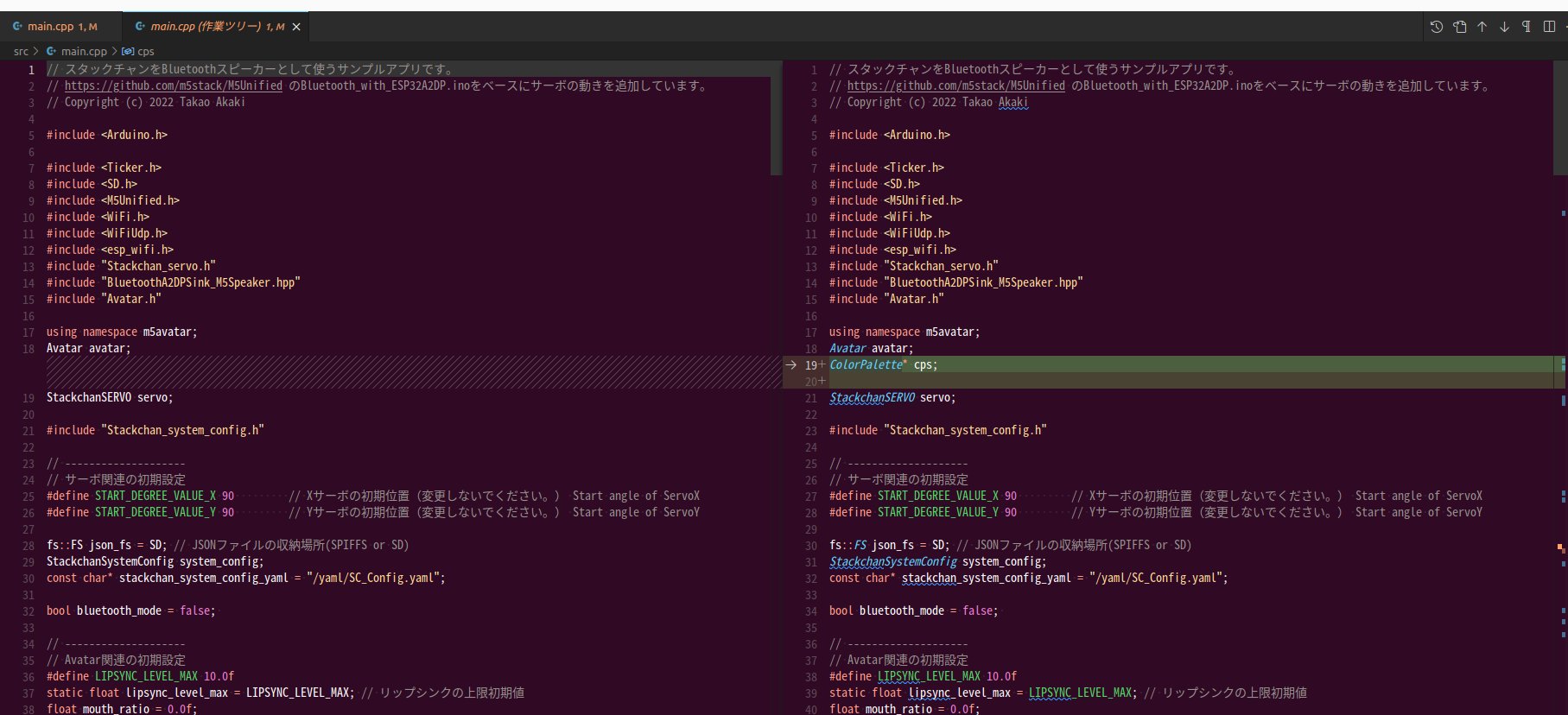This screenshot has width=1568, height=715.
Task: Click 'Avatar avatar;' in the left pane
Action: 89,348
